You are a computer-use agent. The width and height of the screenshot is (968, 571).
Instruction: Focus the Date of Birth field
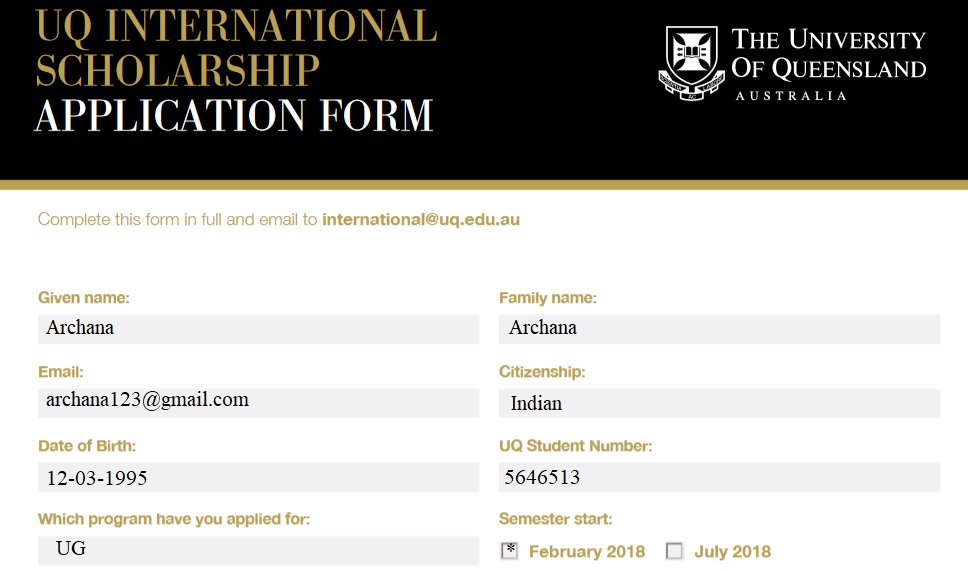point(258,477)
